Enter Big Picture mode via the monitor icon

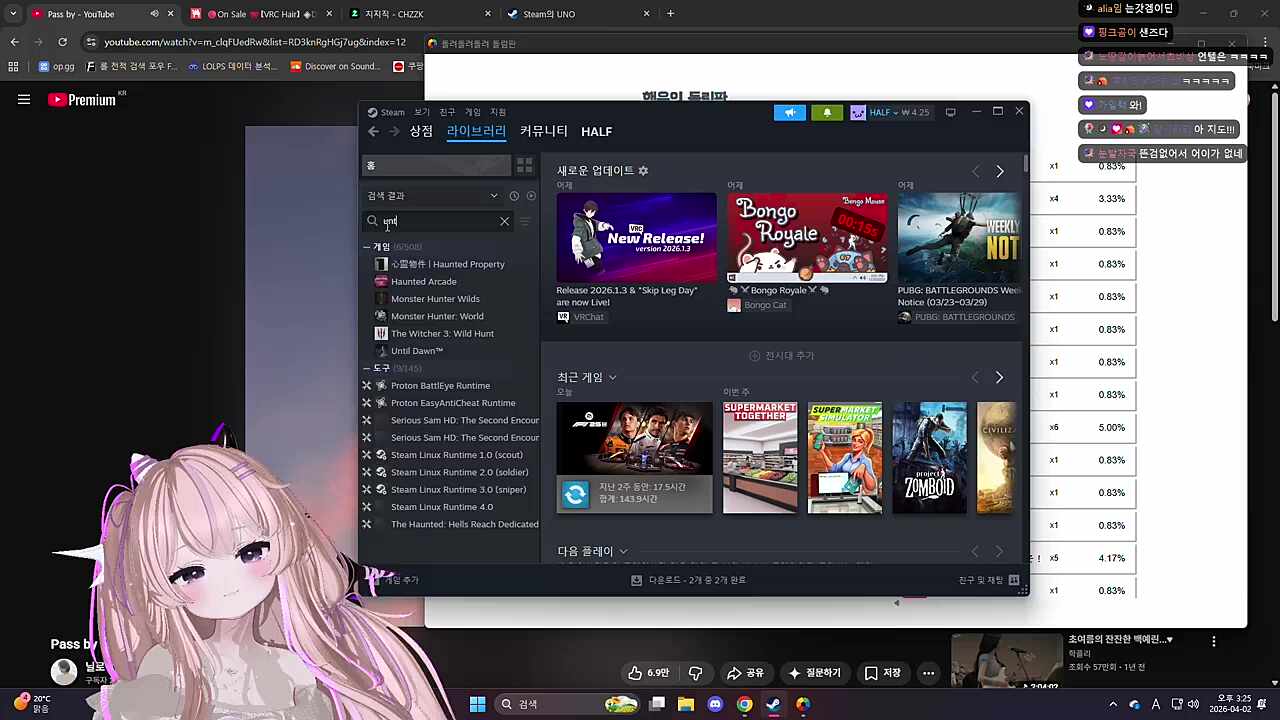(x=950, y=111)
